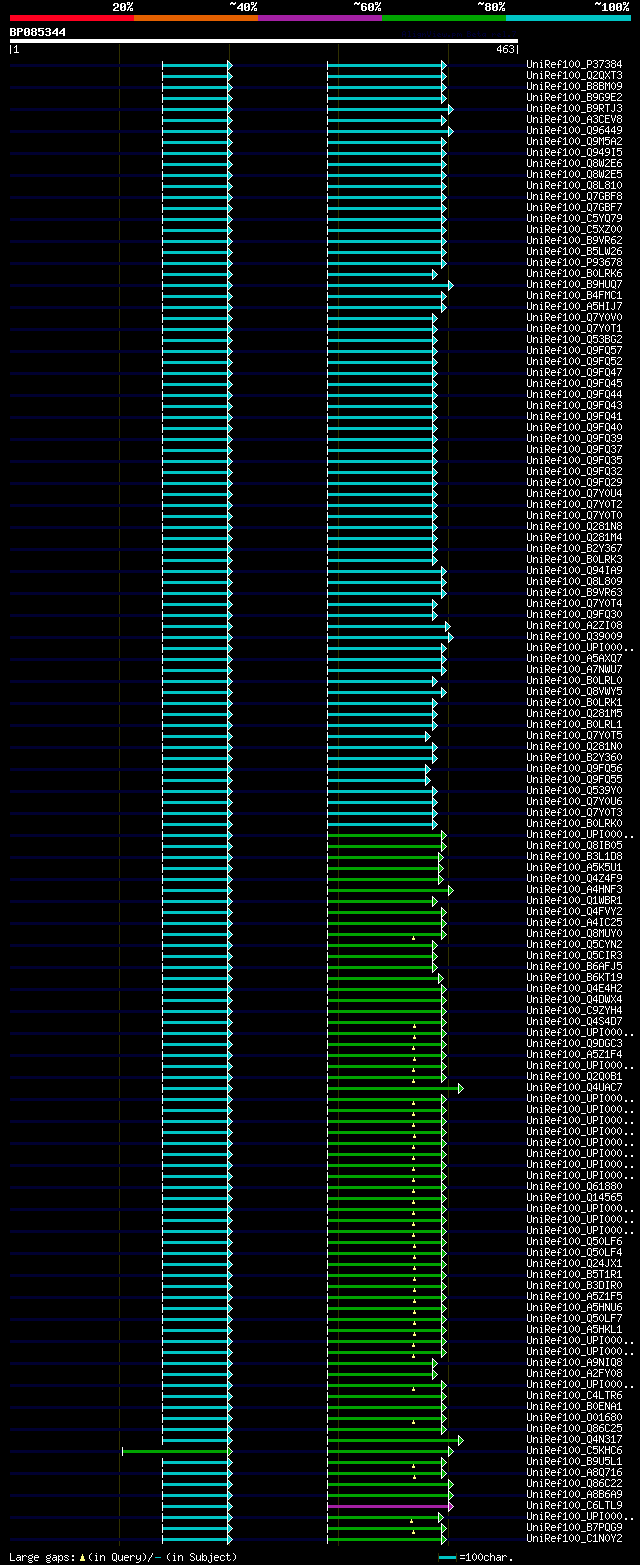Go to the UniRef100_Q281N8 label
The height and width of the screenshot is (1565, 640).
574,527
